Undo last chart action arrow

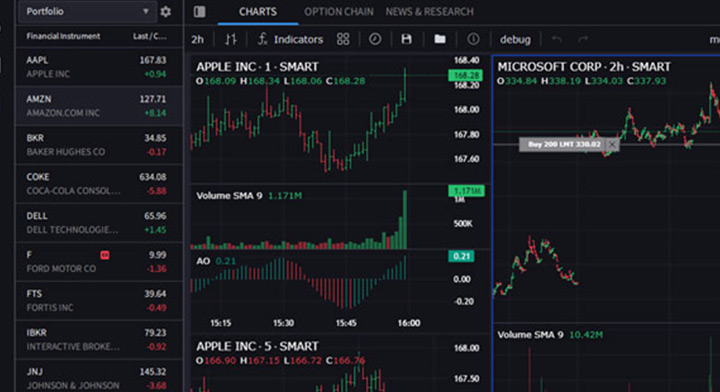pos(557,39)
